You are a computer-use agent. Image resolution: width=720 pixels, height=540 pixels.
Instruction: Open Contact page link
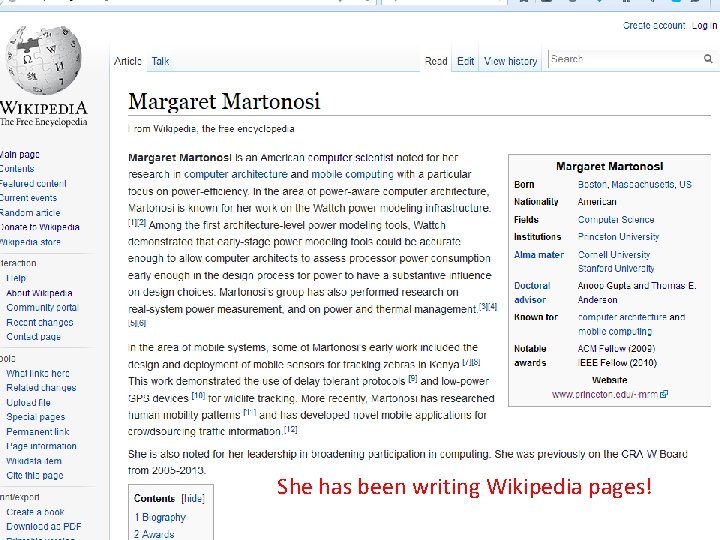34,337
